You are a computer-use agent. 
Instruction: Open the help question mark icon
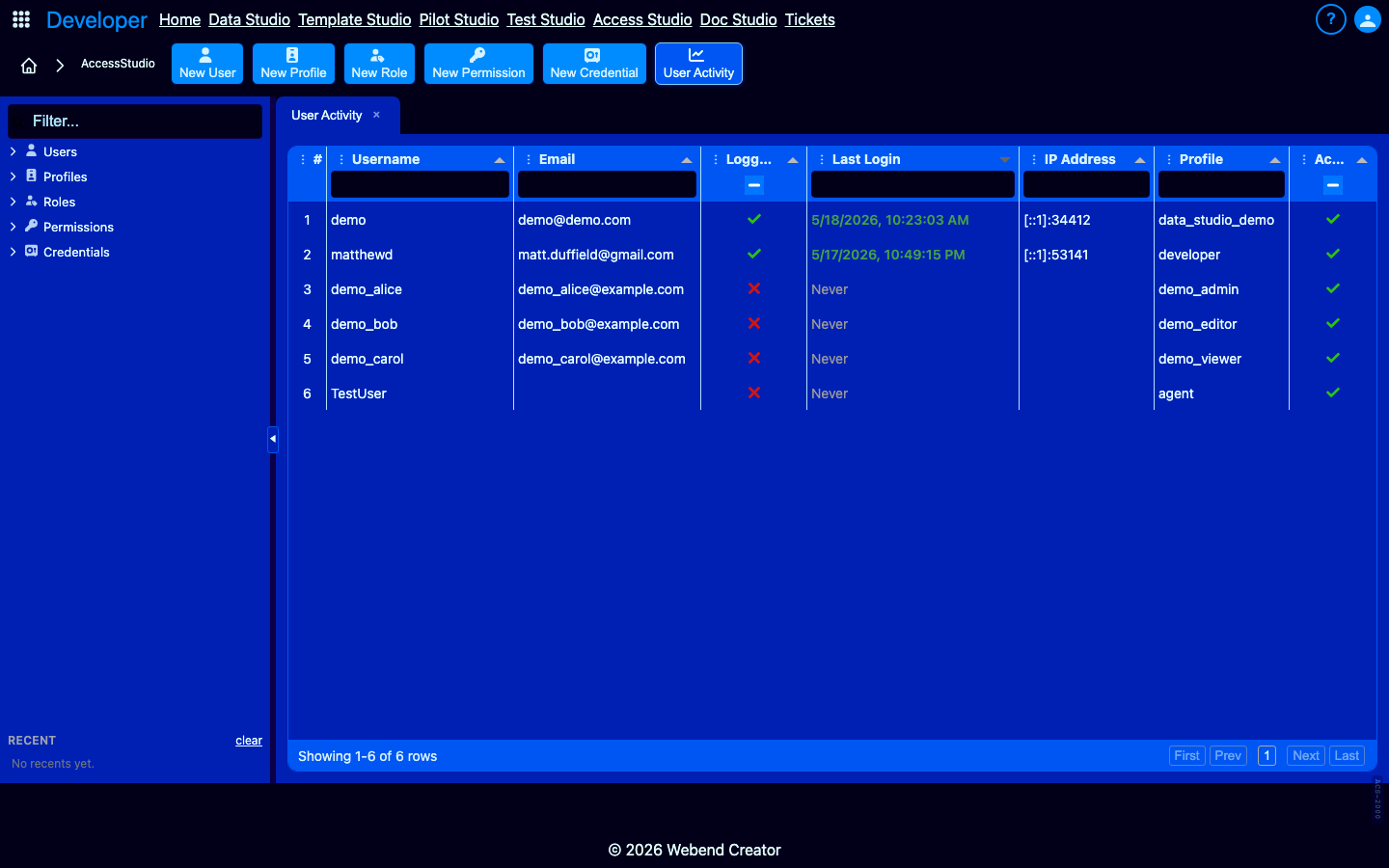pyautogui.click(x=1331, y=19)
